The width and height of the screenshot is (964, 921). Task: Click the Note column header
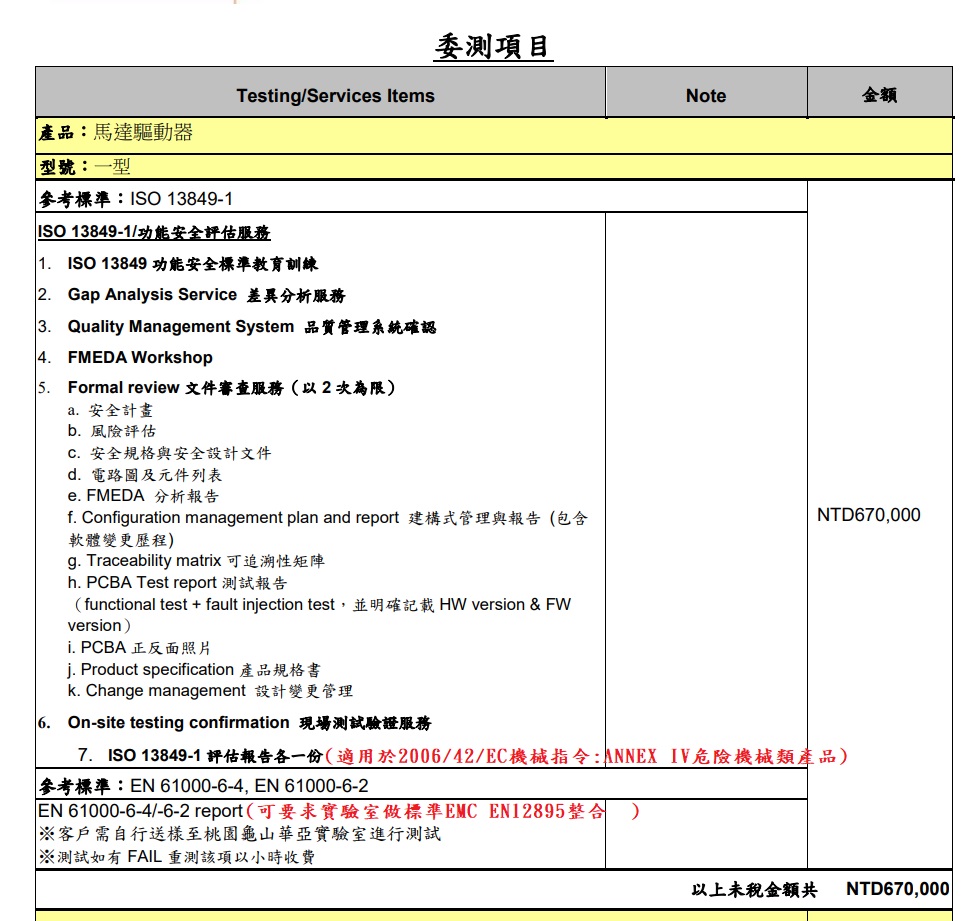pyautogui.click(x=706, y=96)
